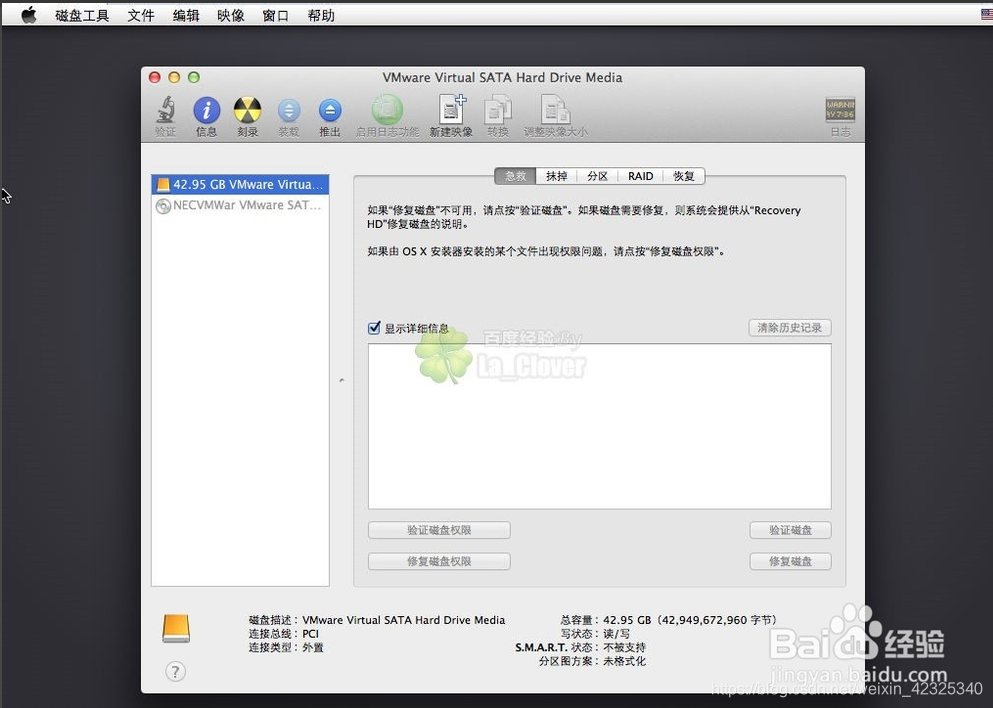Click Repair Disk Permissions (修复磁盘权限) button
Image resolution: width=993 pixels, height=708 pixels.
click(x=439, y=561)
